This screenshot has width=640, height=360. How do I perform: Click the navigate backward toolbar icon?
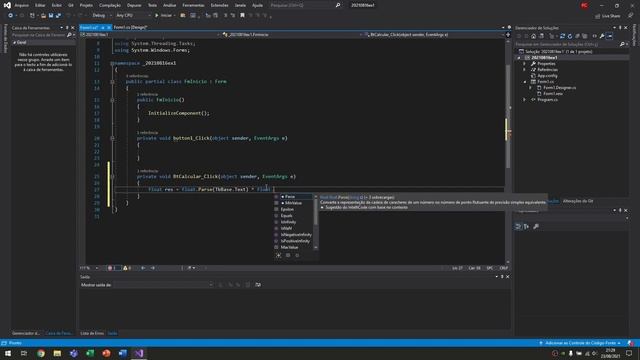(x=10, y=16)
